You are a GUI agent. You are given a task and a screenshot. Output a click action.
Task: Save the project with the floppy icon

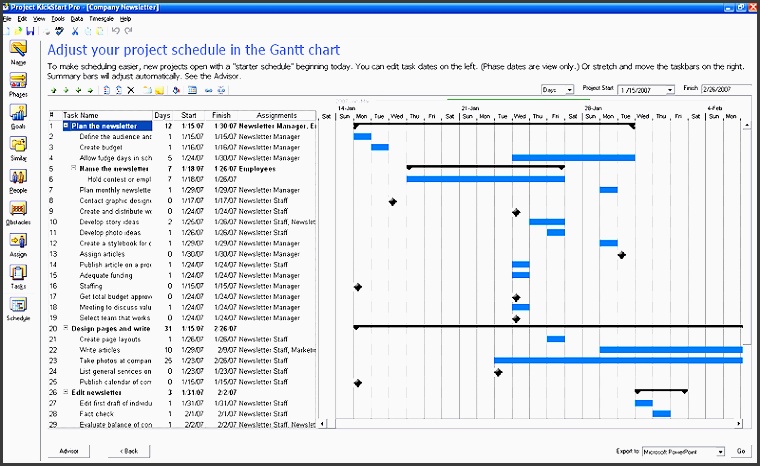point(30,31)
